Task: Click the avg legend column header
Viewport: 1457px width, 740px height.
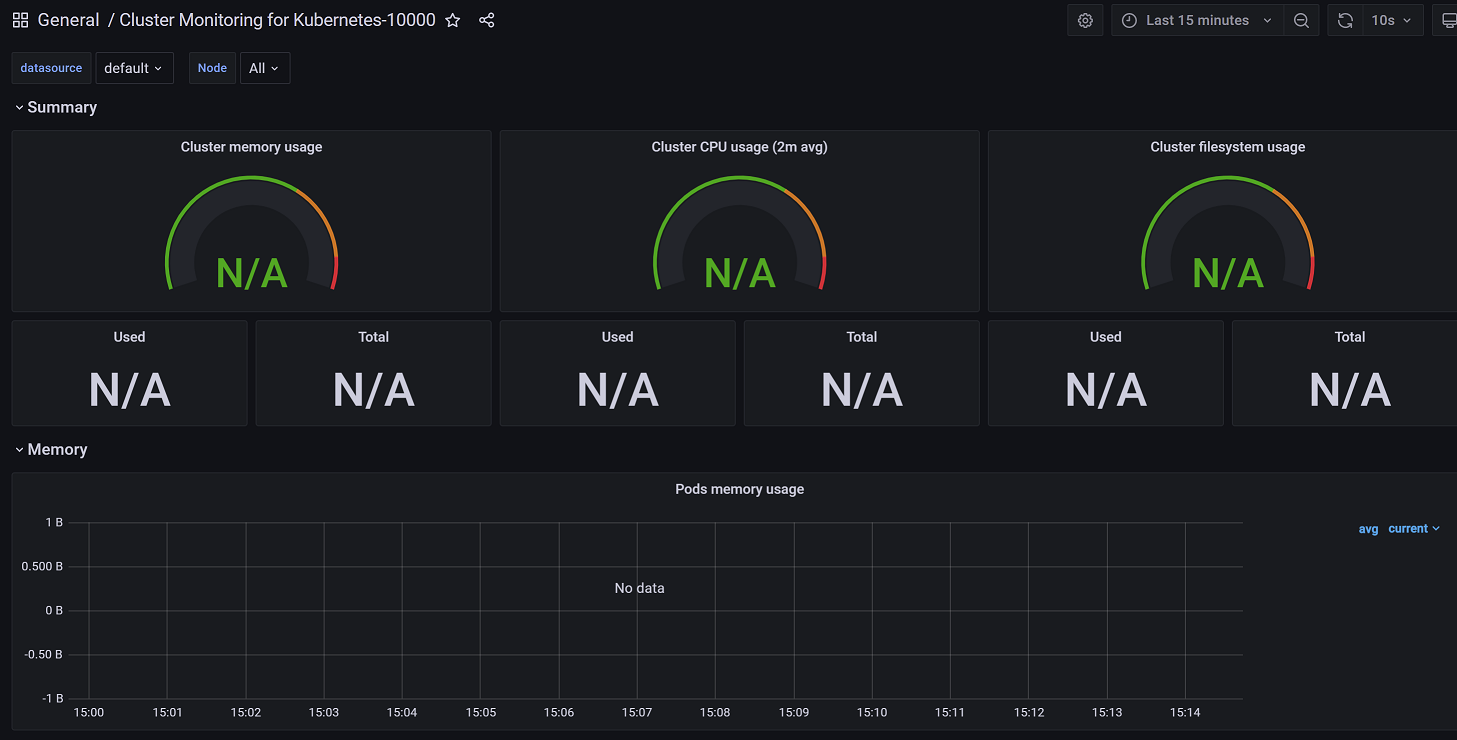Action: coord(1368,529)
